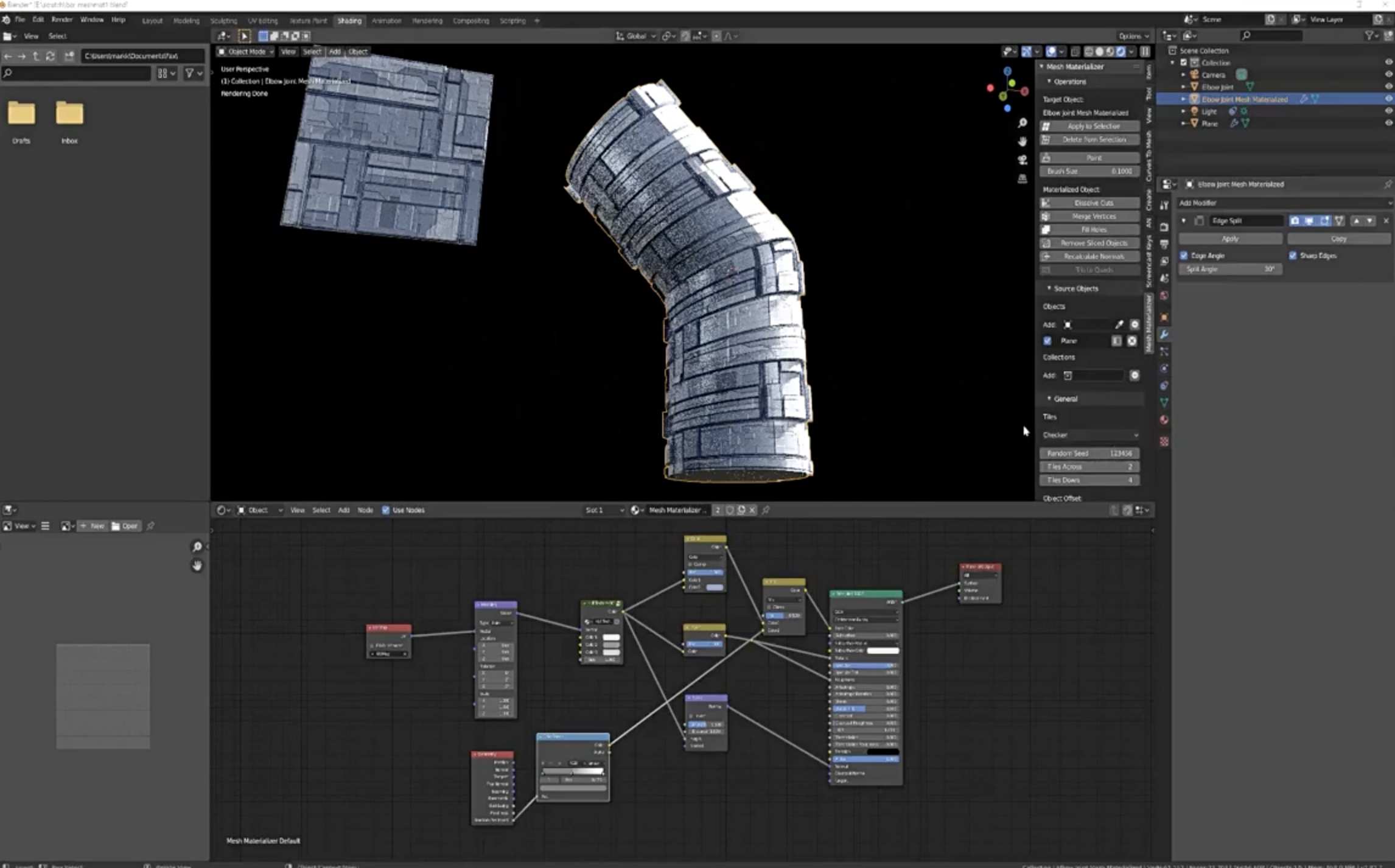Switch to rendered viewport shading icon
This screenshot has height=868, width=1395.
point(1121,52)
